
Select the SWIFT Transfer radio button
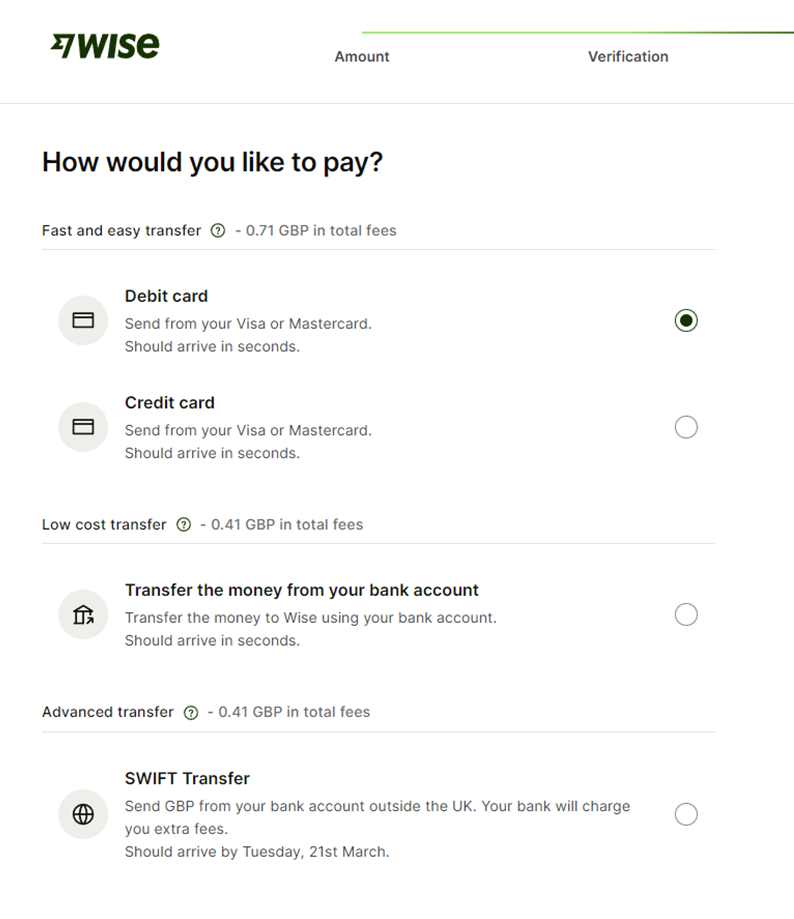coord(686,814)
